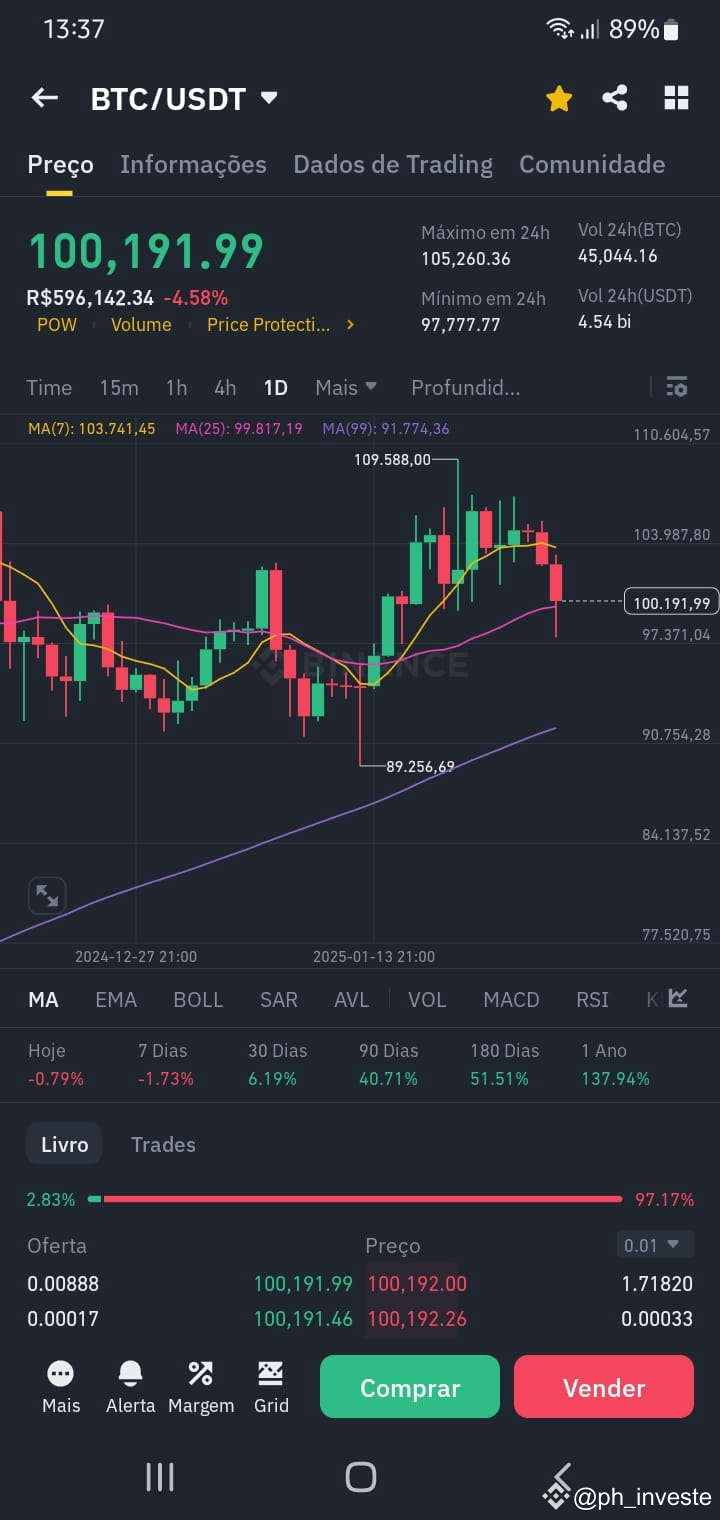Expand the Mais timeframe dropdown
This screenshot has height=1520, width=720.
[345, 387]
